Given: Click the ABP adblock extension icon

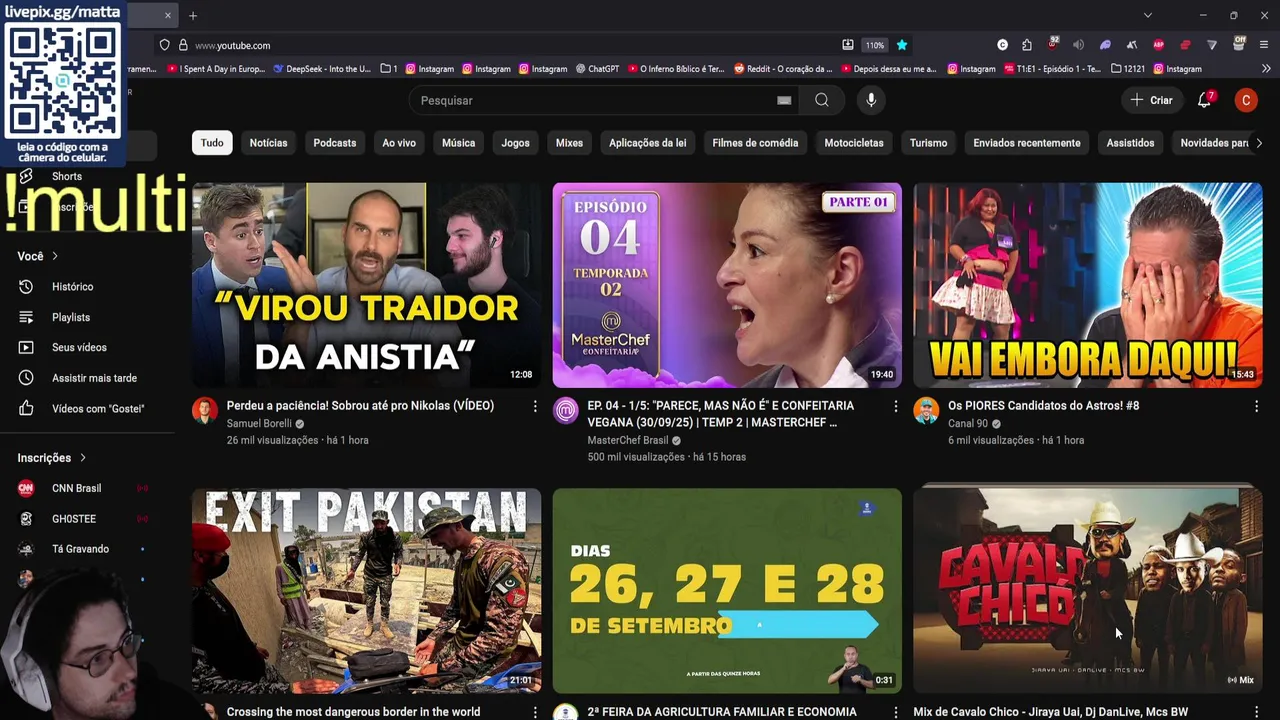Looking at the screenshot, I should (1158, 45).
